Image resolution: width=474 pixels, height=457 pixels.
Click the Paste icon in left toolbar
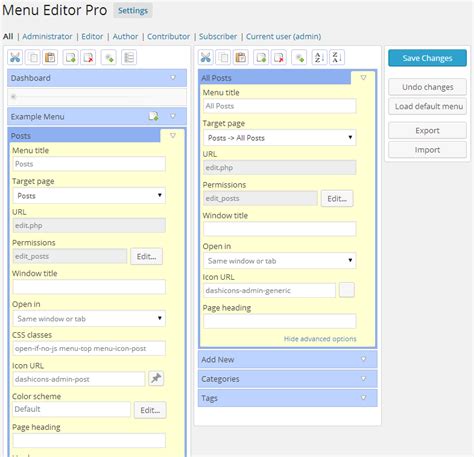click(x=50, y=58)
